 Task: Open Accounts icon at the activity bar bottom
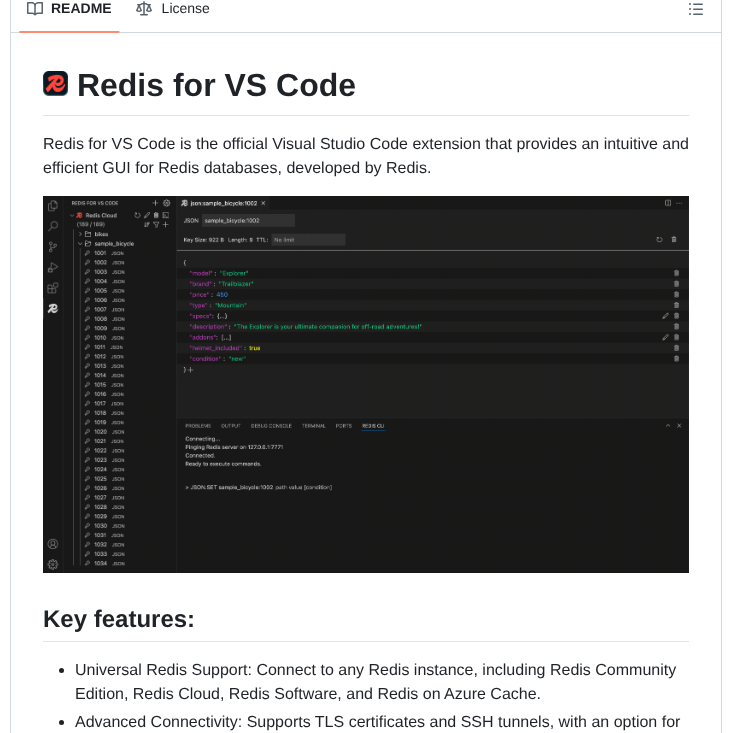click(53, 544)
